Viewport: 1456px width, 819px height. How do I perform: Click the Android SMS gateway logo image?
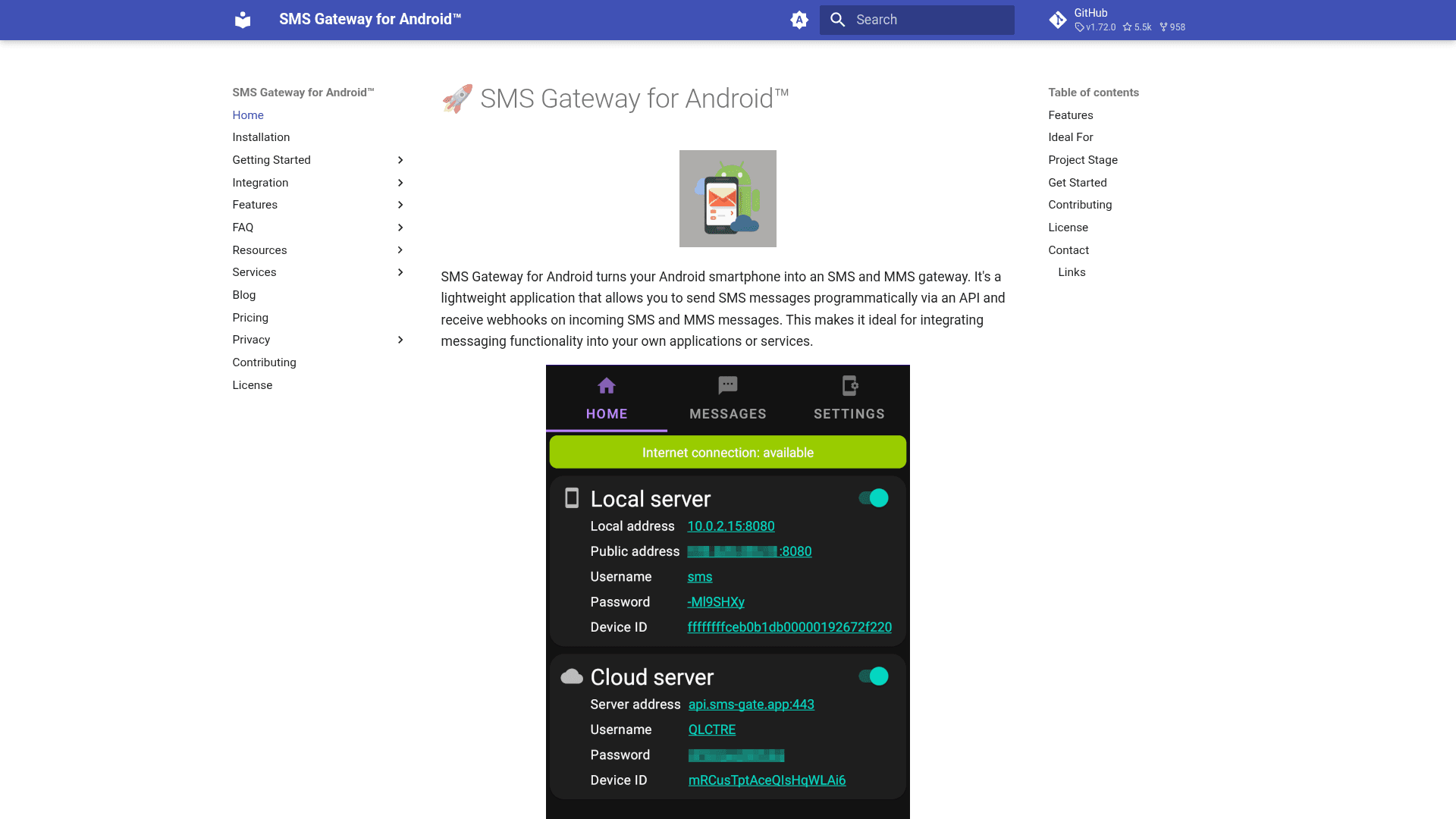[728, 199]
